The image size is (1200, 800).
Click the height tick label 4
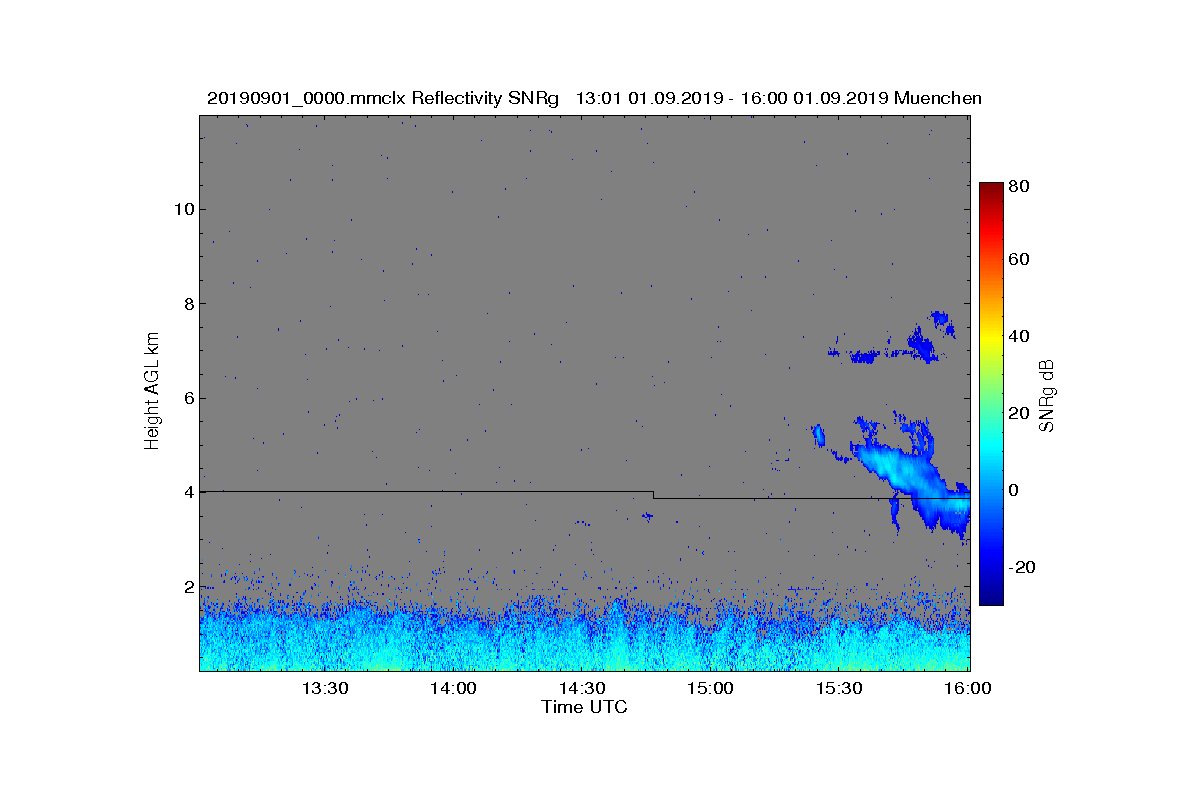point(188,493)
